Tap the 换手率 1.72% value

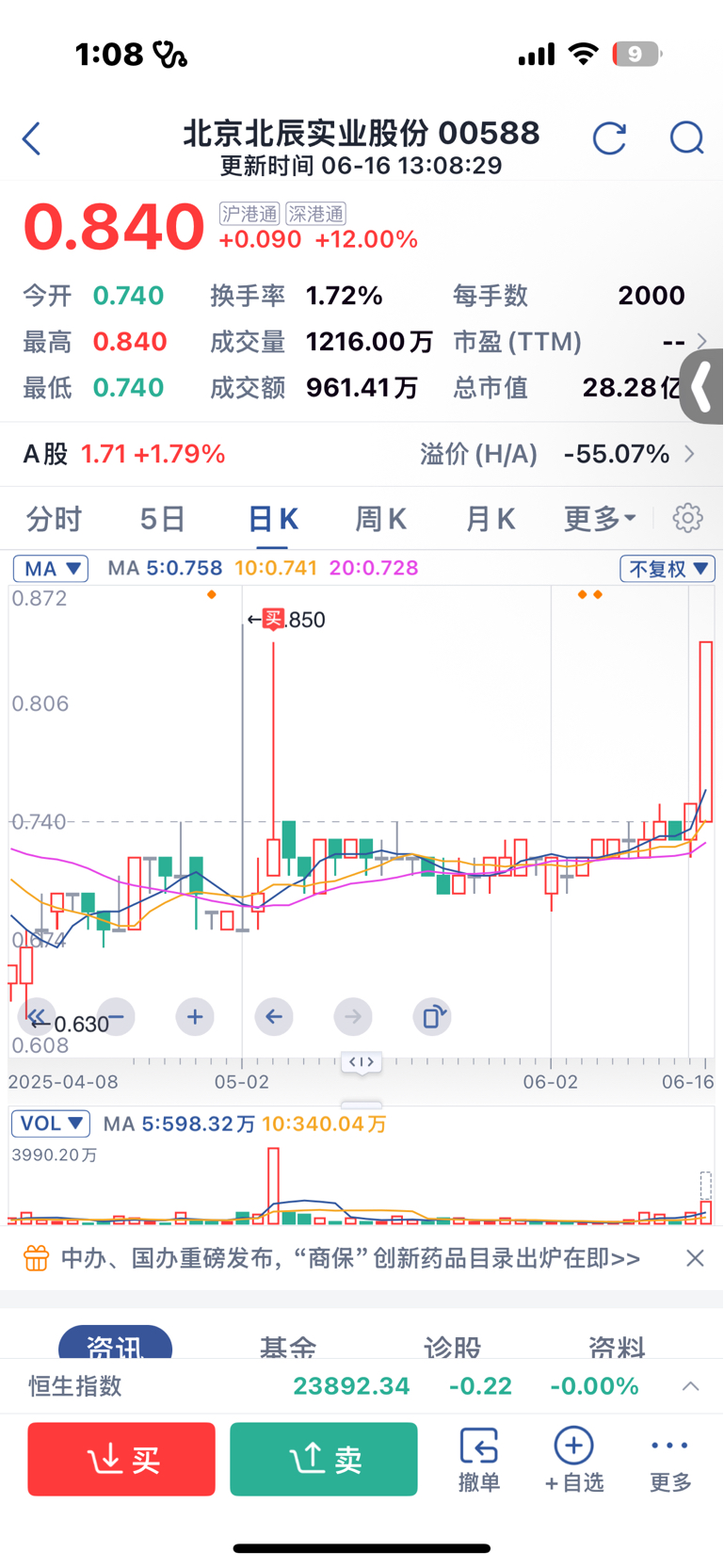(344, 296)
